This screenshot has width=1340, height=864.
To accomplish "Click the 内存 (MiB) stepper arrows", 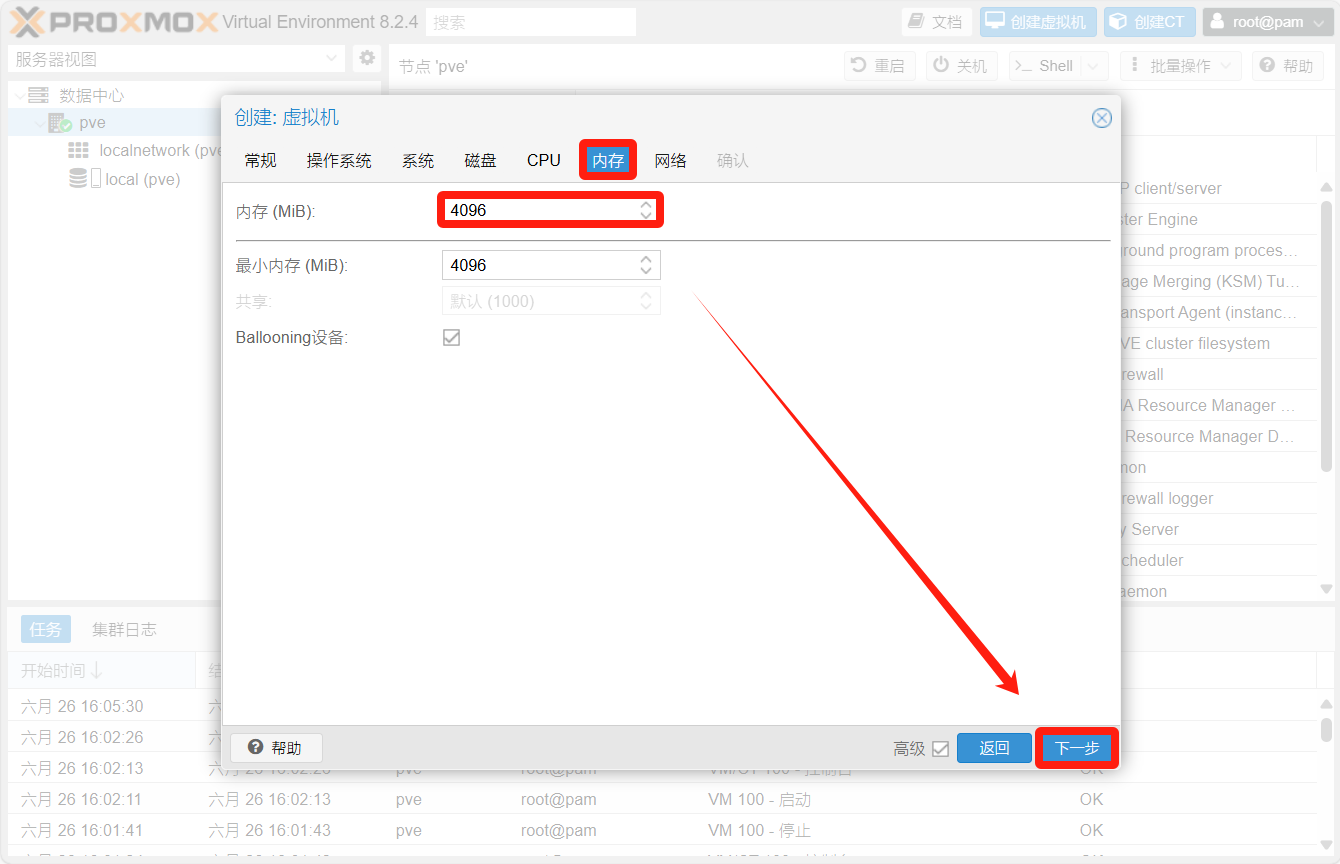I will point(646,210).
